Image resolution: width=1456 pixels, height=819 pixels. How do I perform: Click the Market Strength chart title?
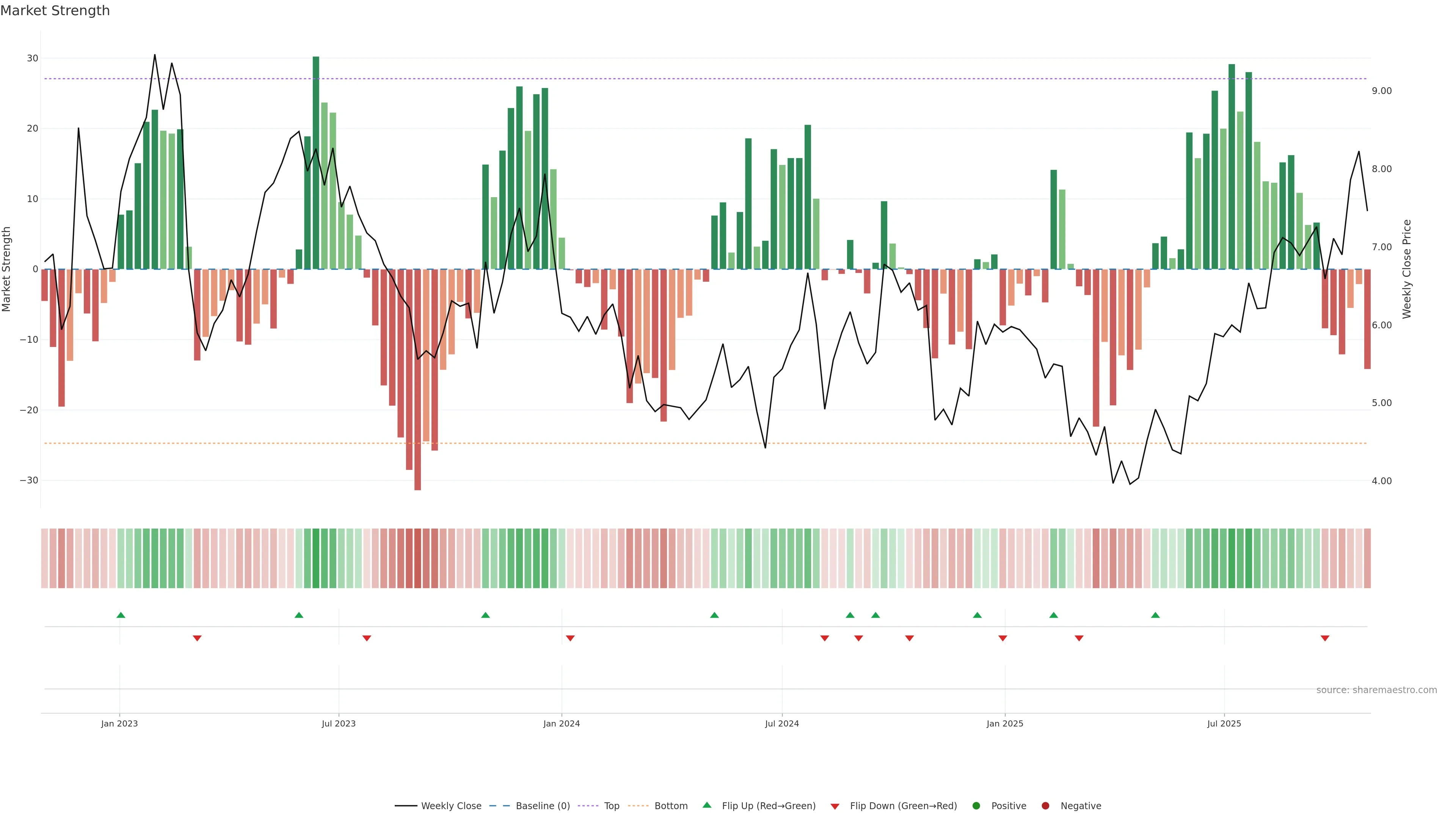[x=55, y=10]
